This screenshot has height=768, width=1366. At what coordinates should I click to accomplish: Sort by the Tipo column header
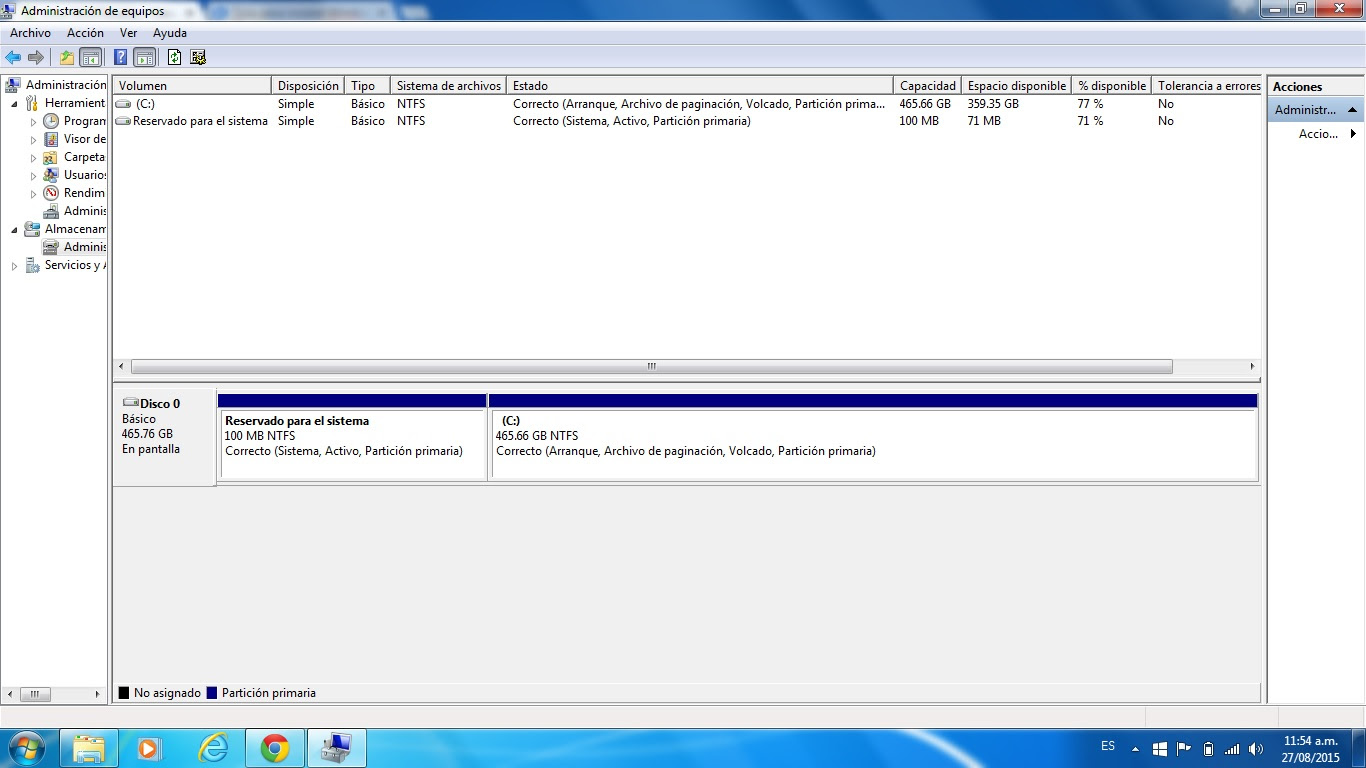(367, 86)
